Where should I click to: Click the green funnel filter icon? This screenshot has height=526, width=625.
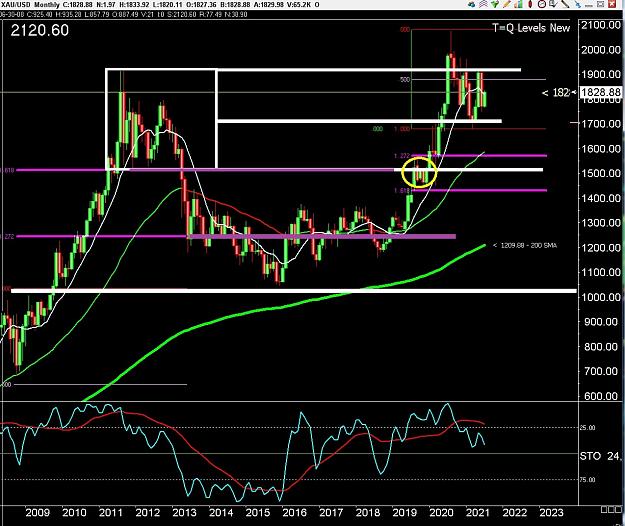coord(495,4)
